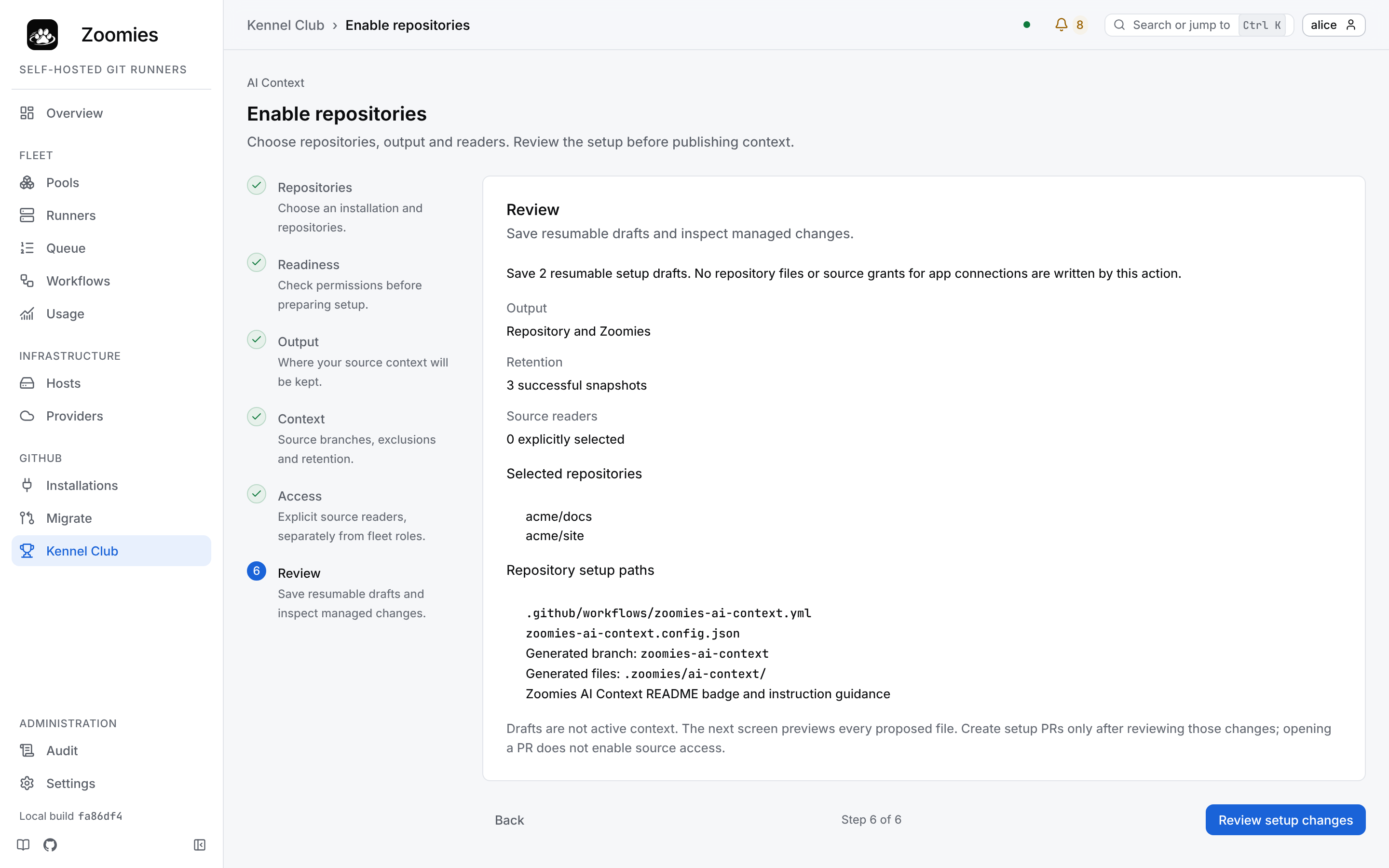Image resolution: width=1389 pixels, height=868 pixels.
Task: Open the Installations menu item
Action: (x=111, y=485)
